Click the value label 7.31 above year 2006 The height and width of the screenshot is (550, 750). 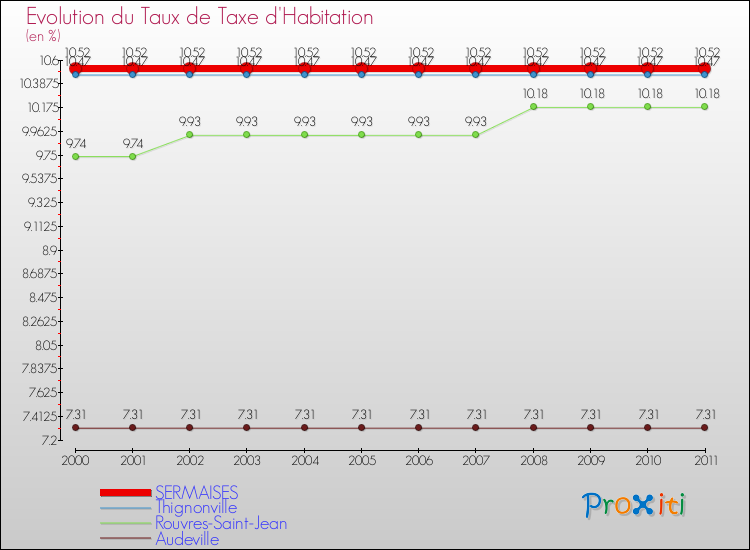pyautogui.click(x=419, y=414)
